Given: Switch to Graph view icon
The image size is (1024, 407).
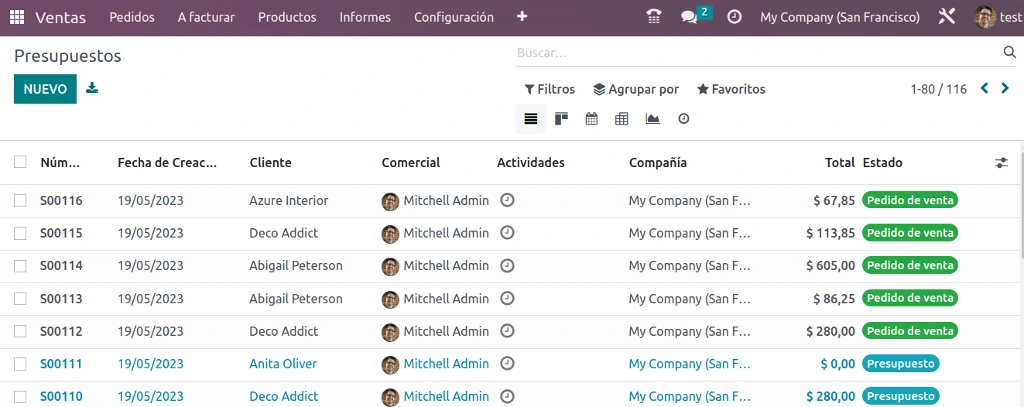Looking at the screenshot, I should [x=652, y=119].
